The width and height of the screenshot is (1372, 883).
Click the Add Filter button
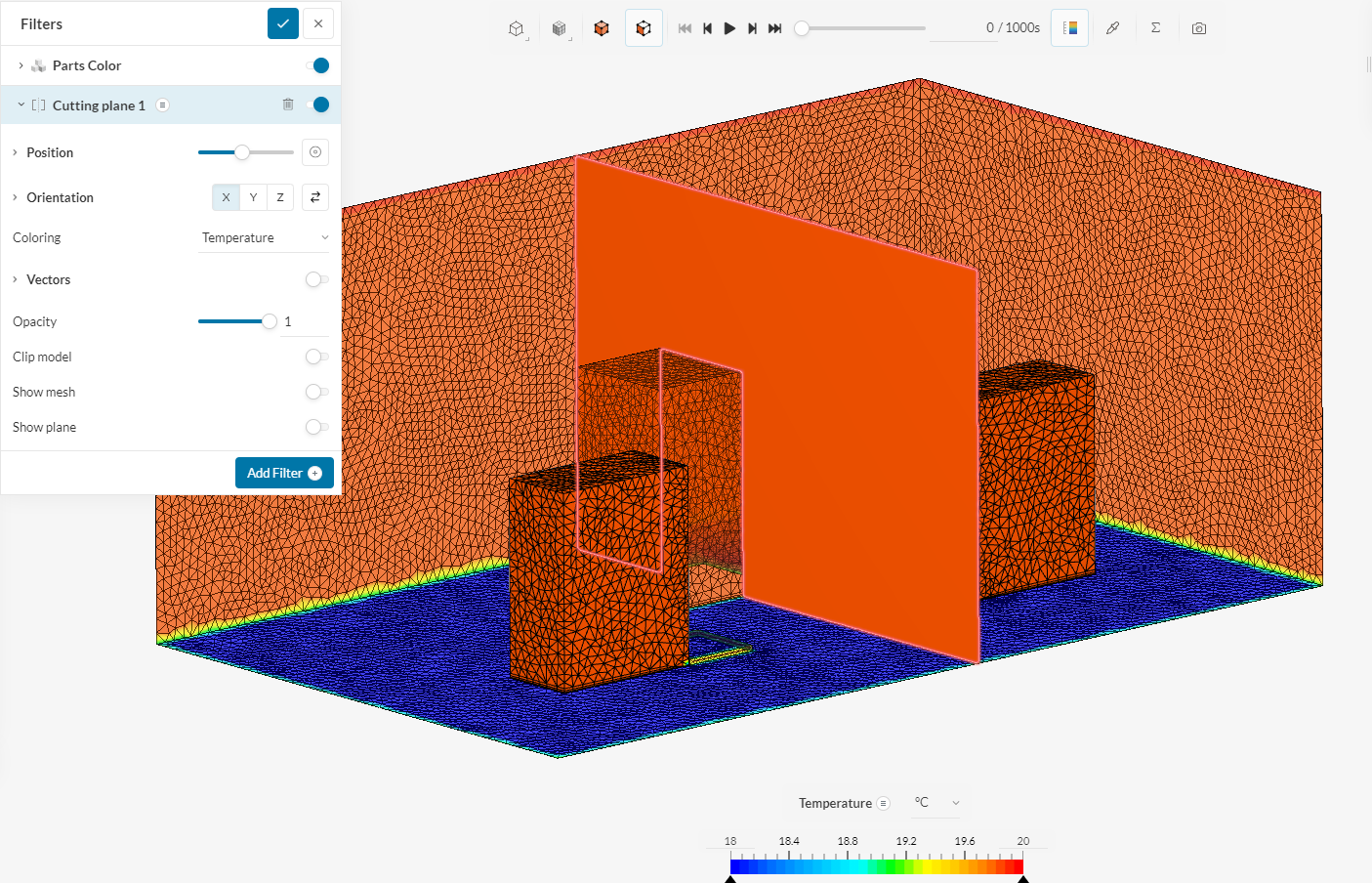point(284,472)
